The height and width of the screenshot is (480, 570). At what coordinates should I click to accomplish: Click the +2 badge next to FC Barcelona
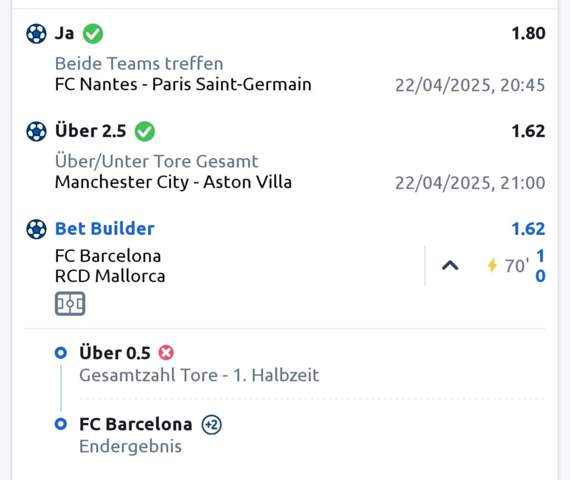point(212,424)
